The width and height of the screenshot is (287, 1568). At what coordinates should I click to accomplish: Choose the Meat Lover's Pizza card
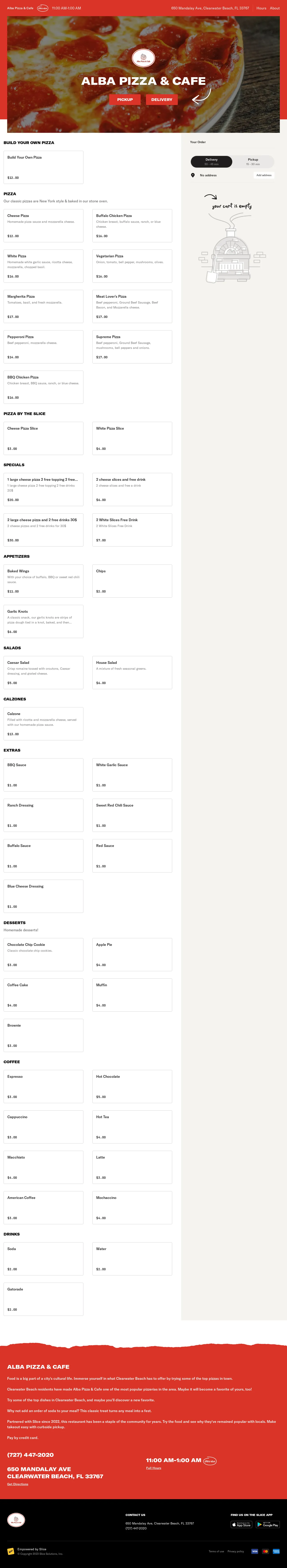pos(132,307)
